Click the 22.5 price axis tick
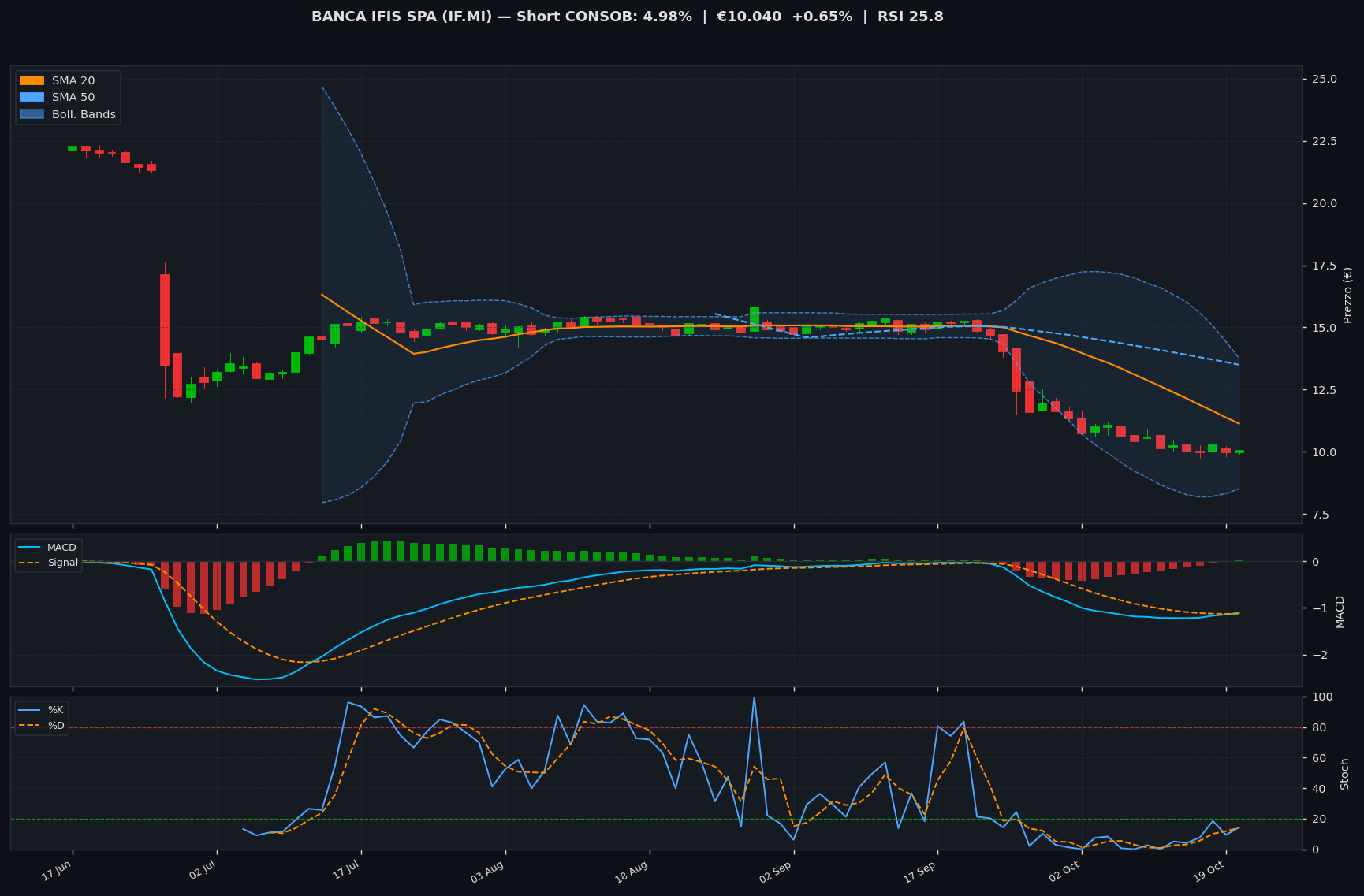This screenshot has width=1364, height=896. click(1324, 141)
